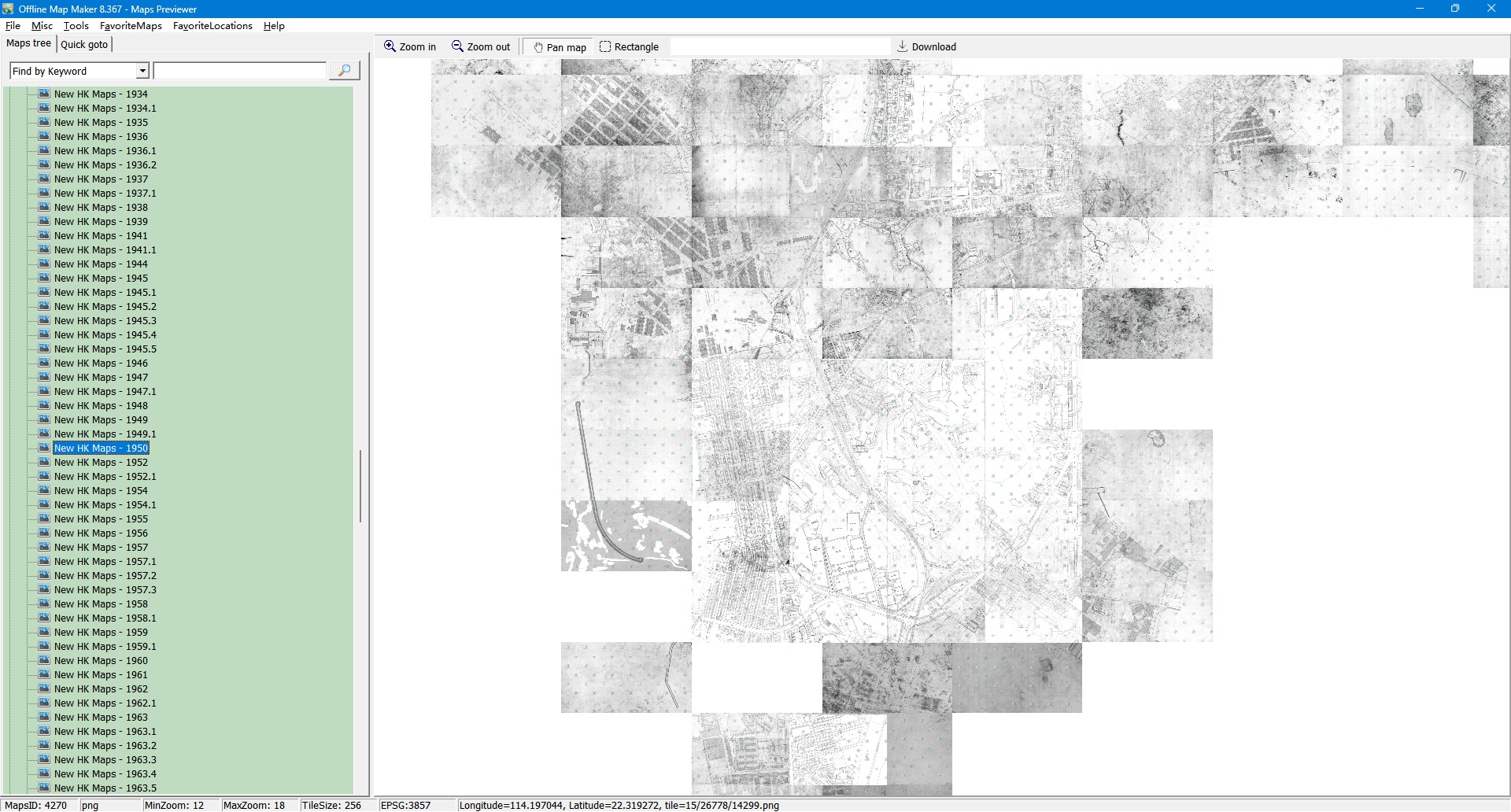Select New HK Maps - 1957.2 tree entry
Screen dimensions: 1511x812
pyautogui.click(x=105, y=576)
